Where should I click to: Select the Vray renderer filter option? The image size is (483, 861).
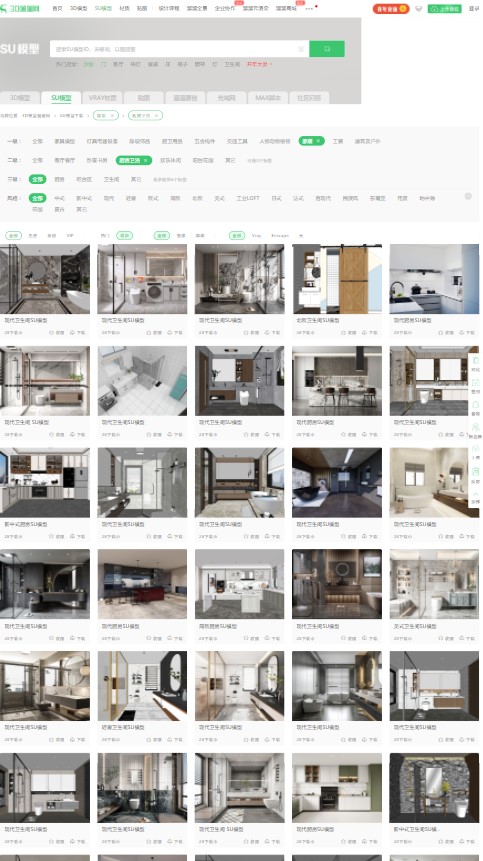(256, 236)
